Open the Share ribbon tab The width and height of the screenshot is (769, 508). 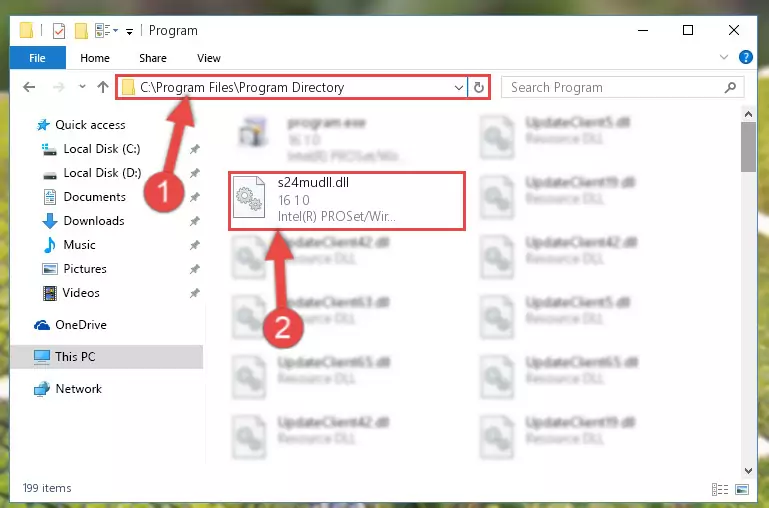click(x=153, y=58)
